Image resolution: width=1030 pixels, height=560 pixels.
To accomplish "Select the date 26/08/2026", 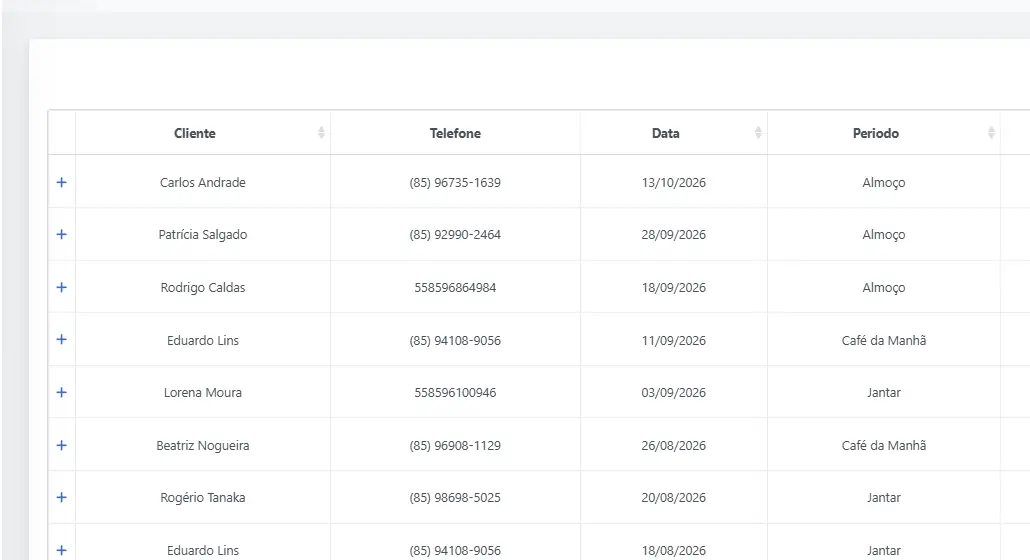I will click(x=674, y=445).
